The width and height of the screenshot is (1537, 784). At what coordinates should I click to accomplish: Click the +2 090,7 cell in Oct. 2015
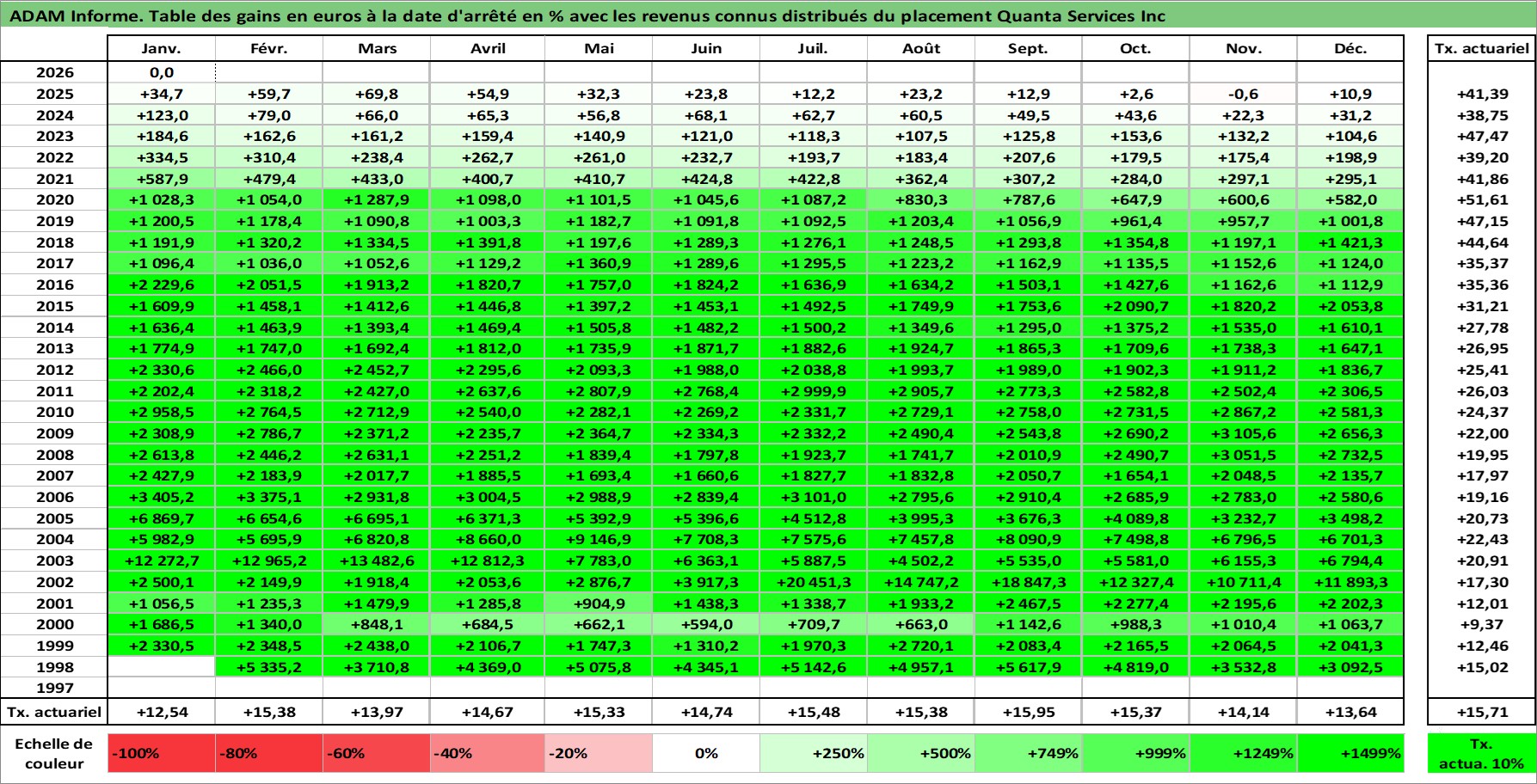coord(1136,306)
